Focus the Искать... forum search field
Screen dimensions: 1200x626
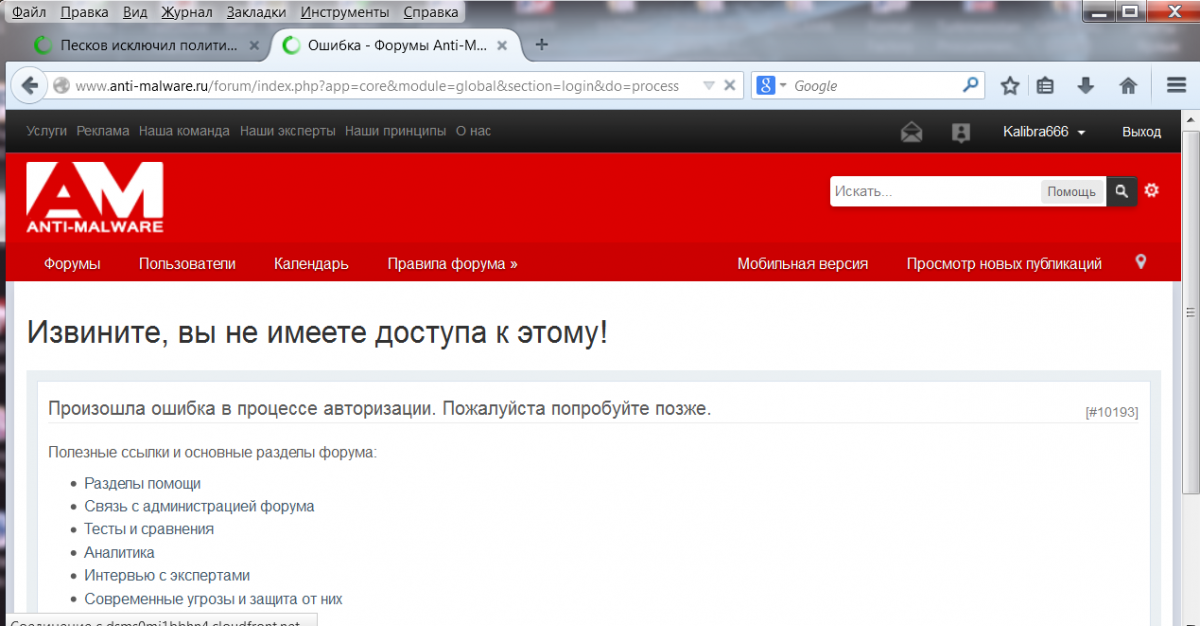tap(936, 191)
